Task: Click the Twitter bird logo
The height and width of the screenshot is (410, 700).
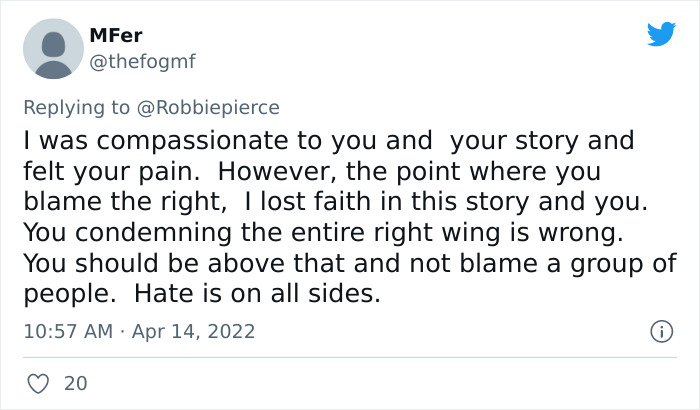Action: tap(661, 34)
